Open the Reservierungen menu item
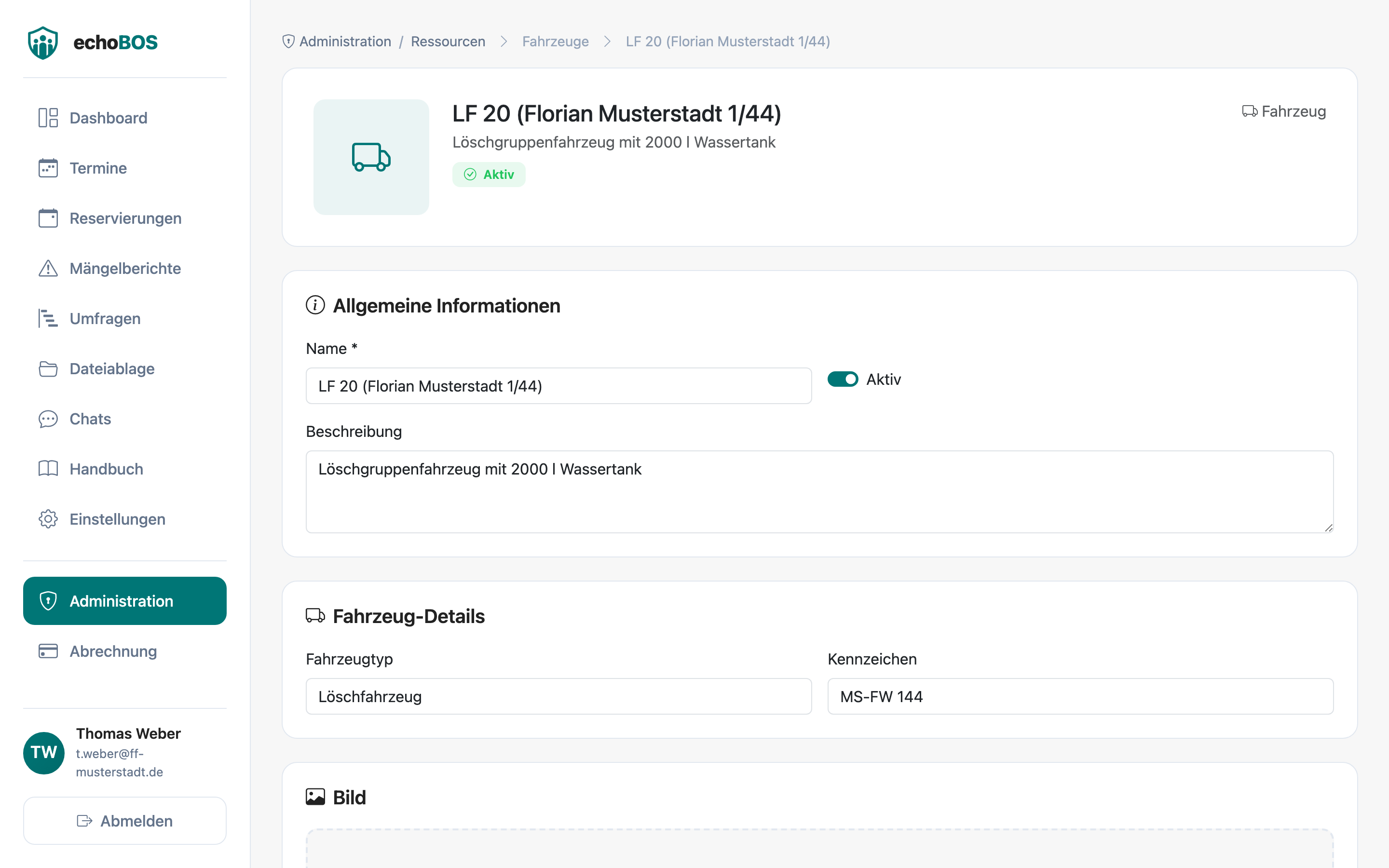The image size is (1389, 868). point(125,218)
